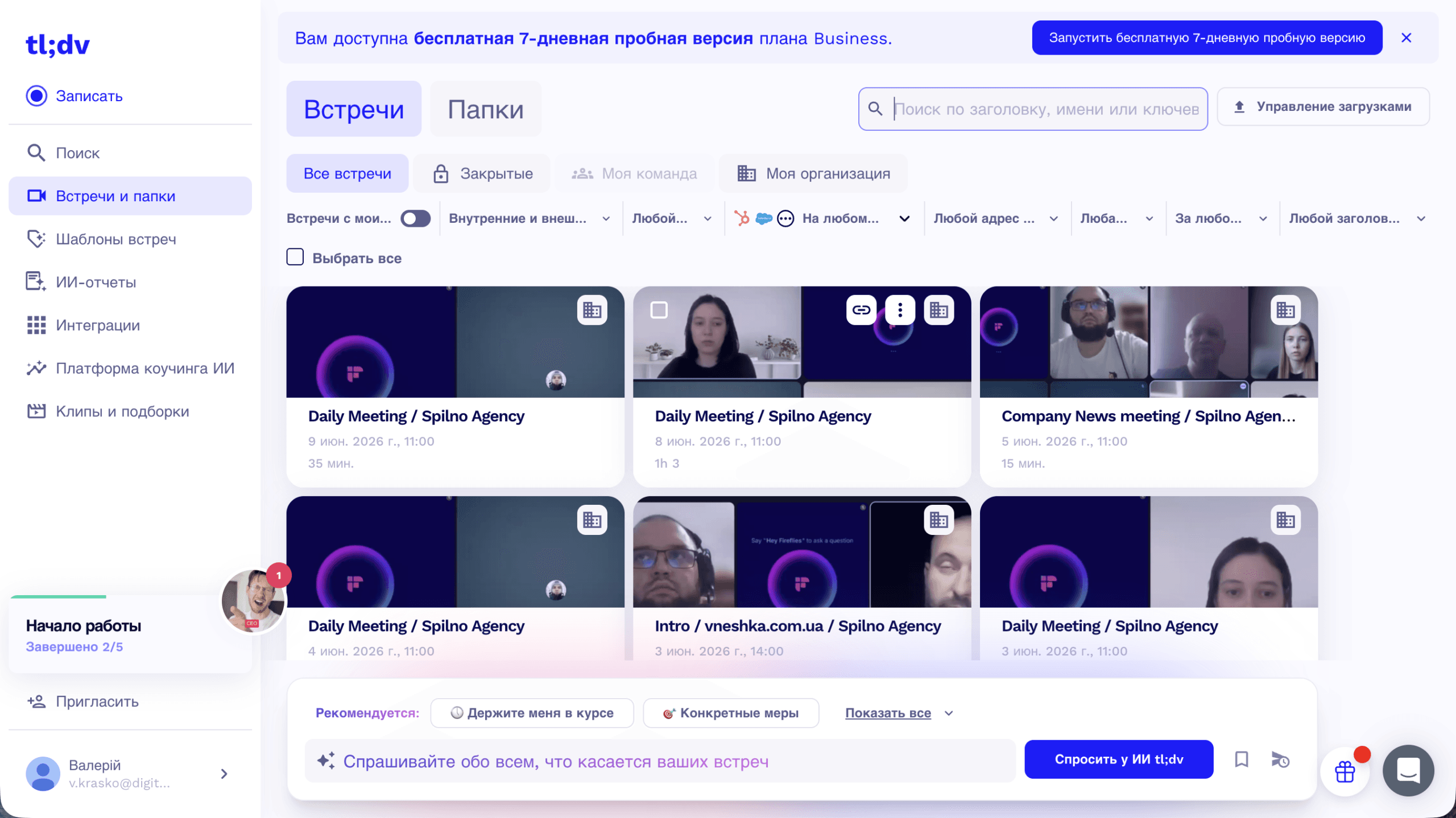Expand Внутренние и внеш... dropdown
This screenshot has width=1456, height=818.
click(530, 218)
